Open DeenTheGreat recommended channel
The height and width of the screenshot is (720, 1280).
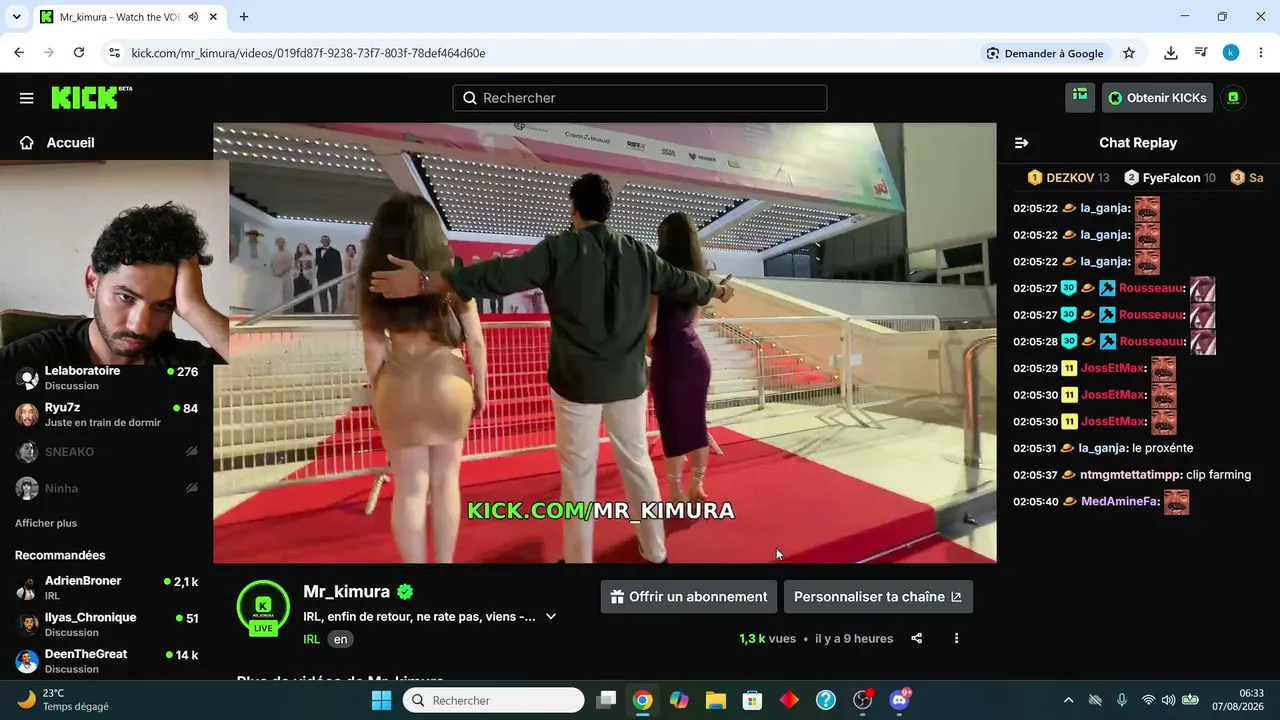107,661
